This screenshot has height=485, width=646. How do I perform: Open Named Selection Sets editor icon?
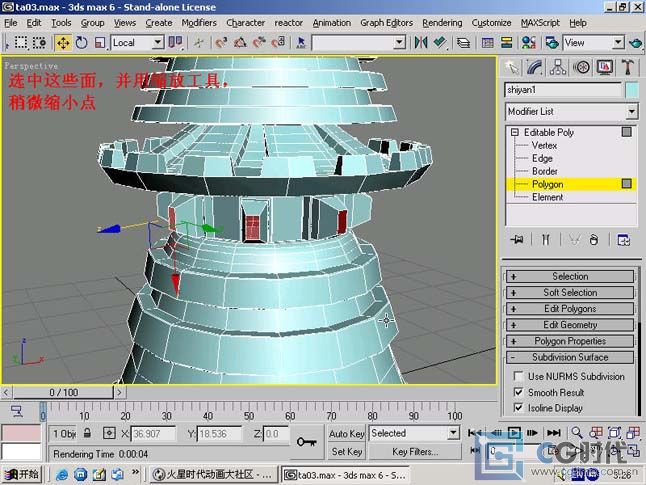point(301,42)
